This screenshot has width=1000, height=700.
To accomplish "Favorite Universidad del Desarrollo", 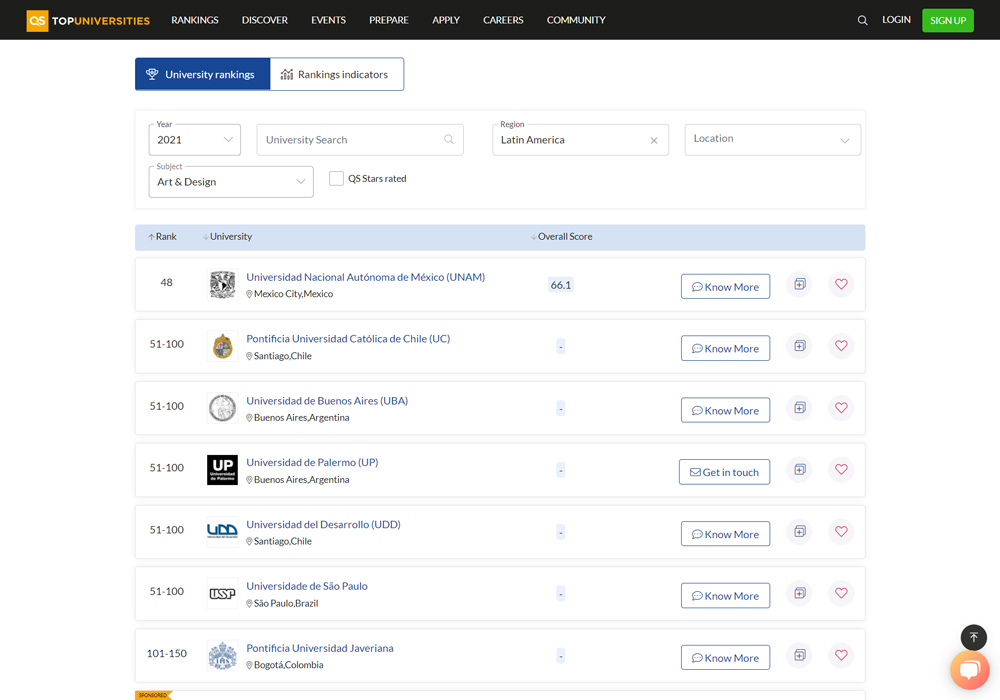I will pyautogui.click(x=841, y=532).
